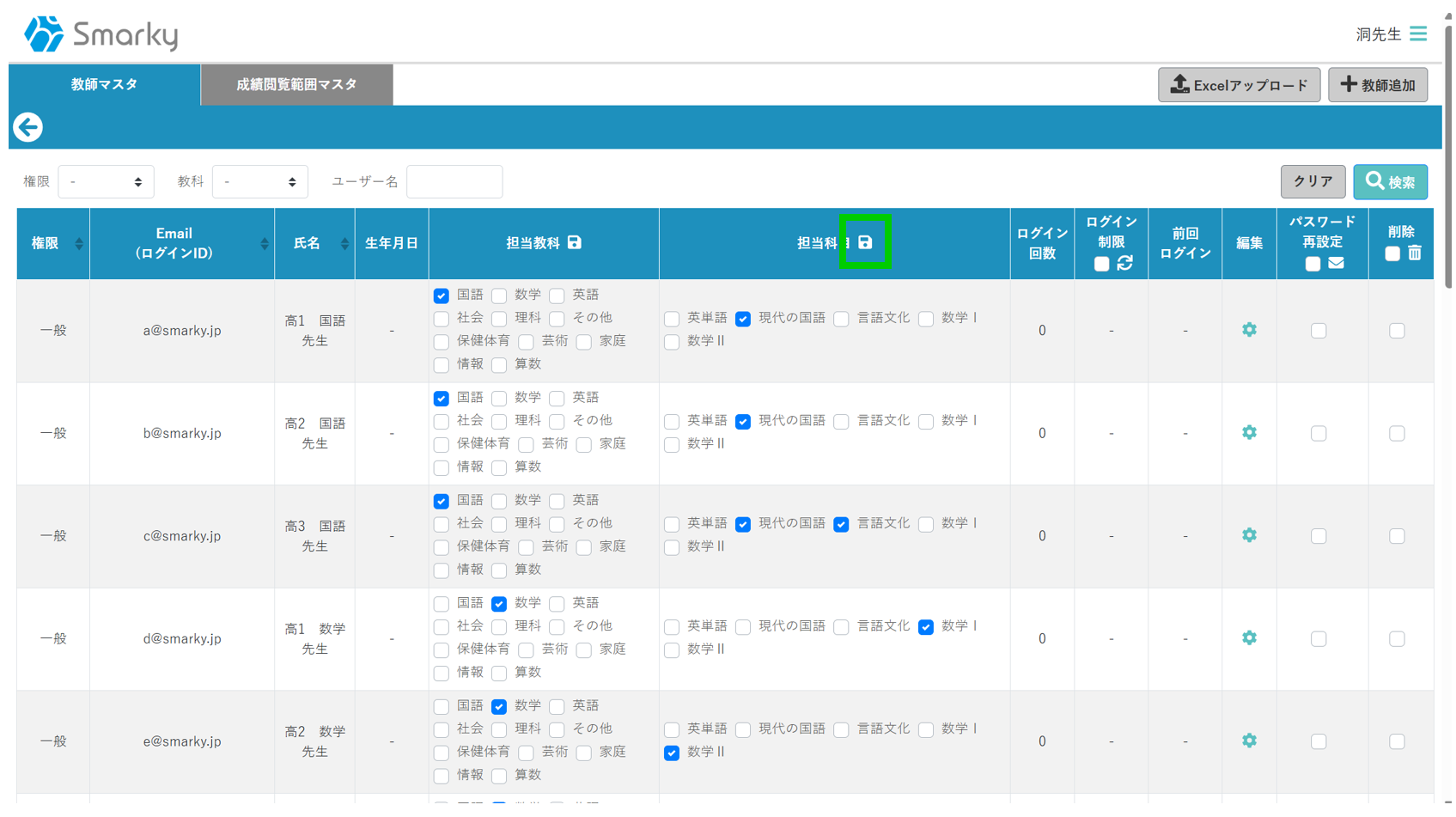Open edit gear for d@smarky.jp
Image resolution: width=1456 pixels, height=817 pixels.
click(1249, 638)
